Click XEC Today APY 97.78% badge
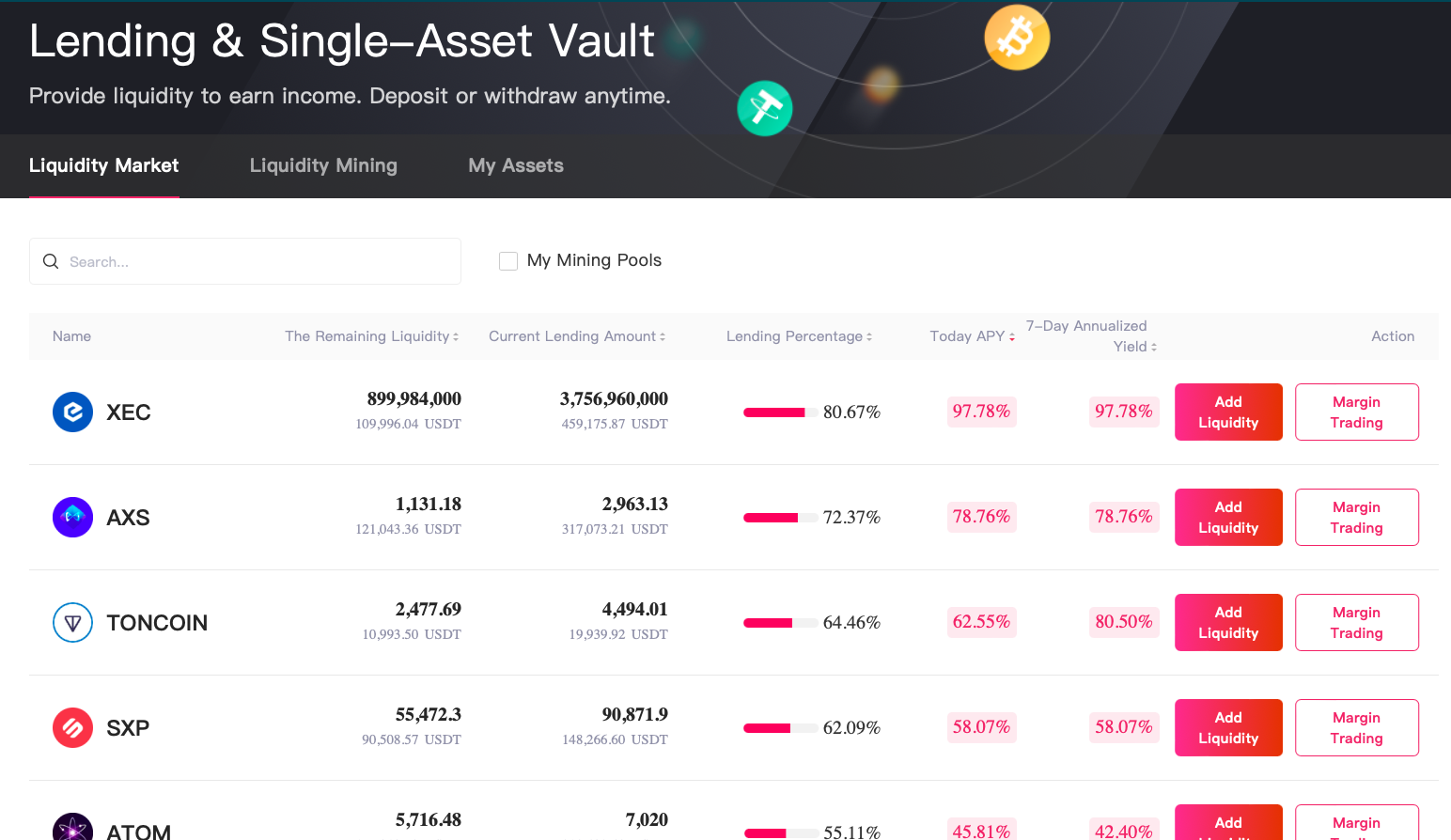This screenshot has height=840, width=1451. (x=981, y=412)
